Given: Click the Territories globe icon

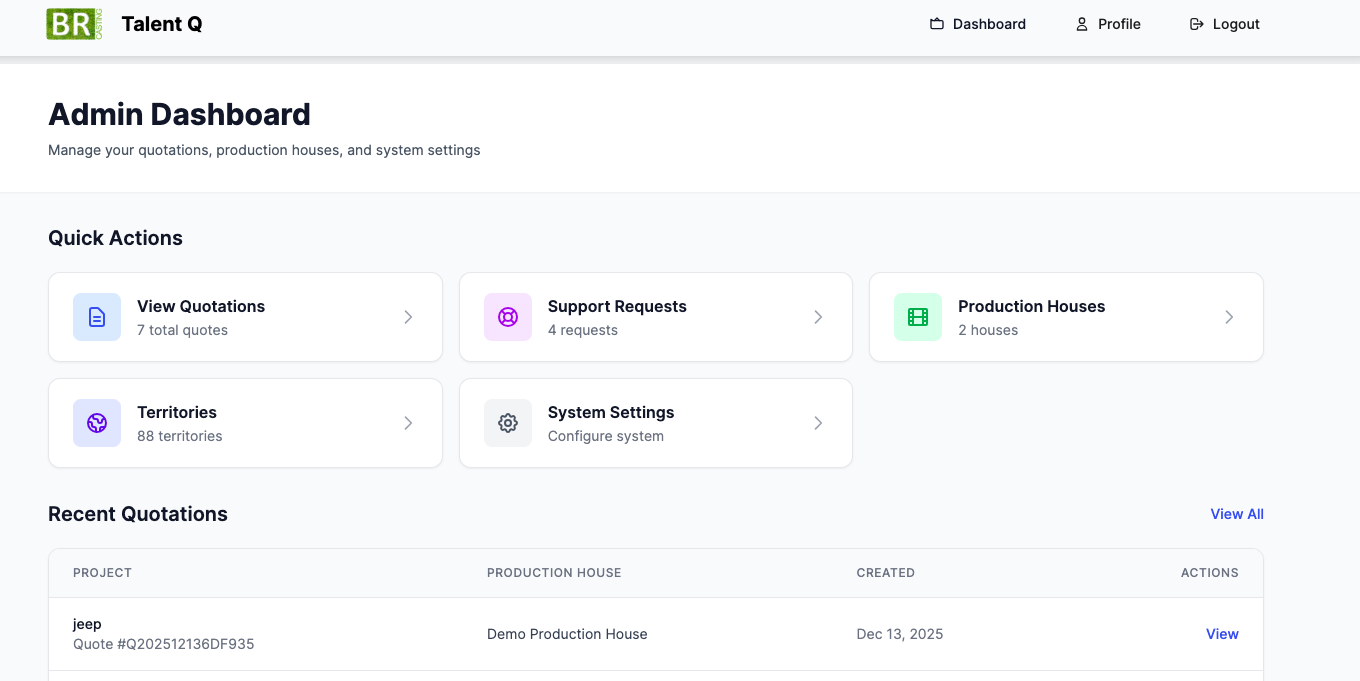Looking at the screenshot, I should pyautogui.click(x=97, y=423).
